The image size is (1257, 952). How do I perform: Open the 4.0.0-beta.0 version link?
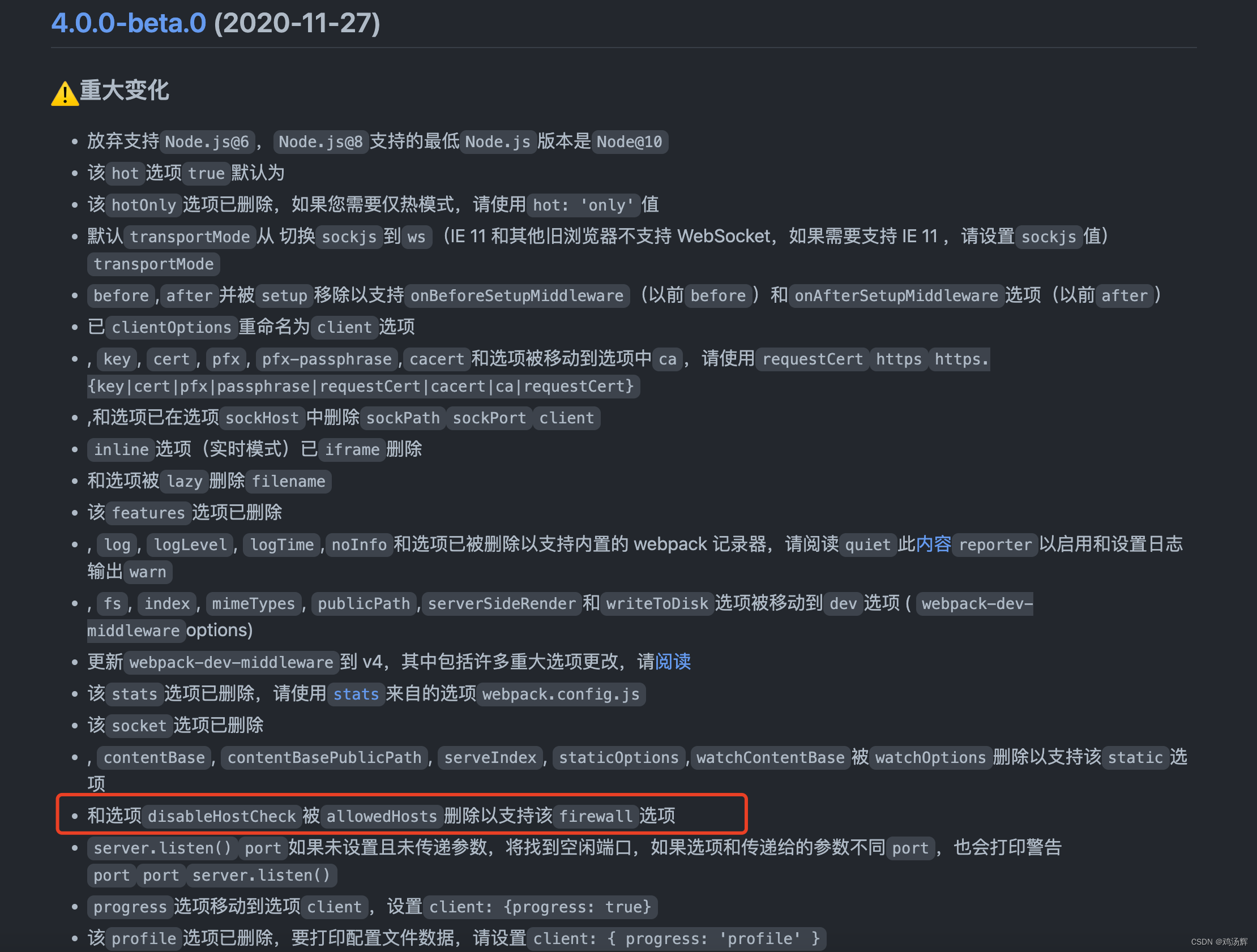pos(129,23)
